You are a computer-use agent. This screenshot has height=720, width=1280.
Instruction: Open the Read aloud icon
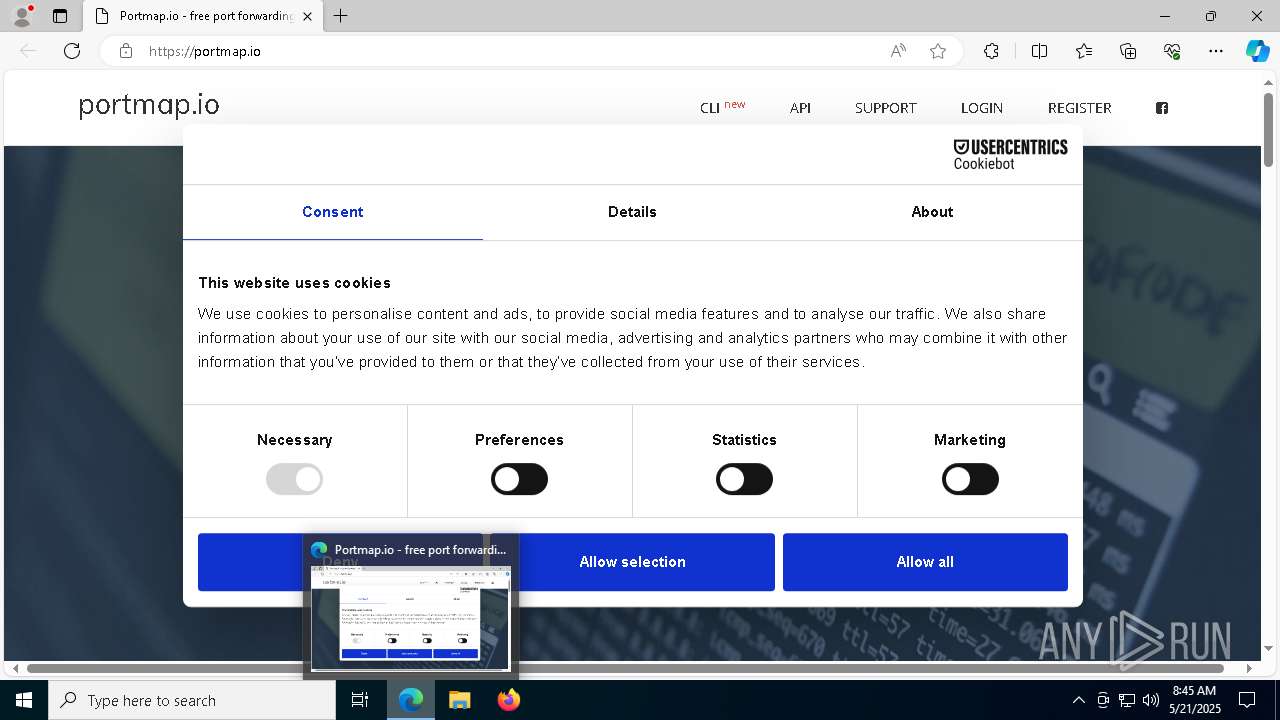tap(898, 51)
